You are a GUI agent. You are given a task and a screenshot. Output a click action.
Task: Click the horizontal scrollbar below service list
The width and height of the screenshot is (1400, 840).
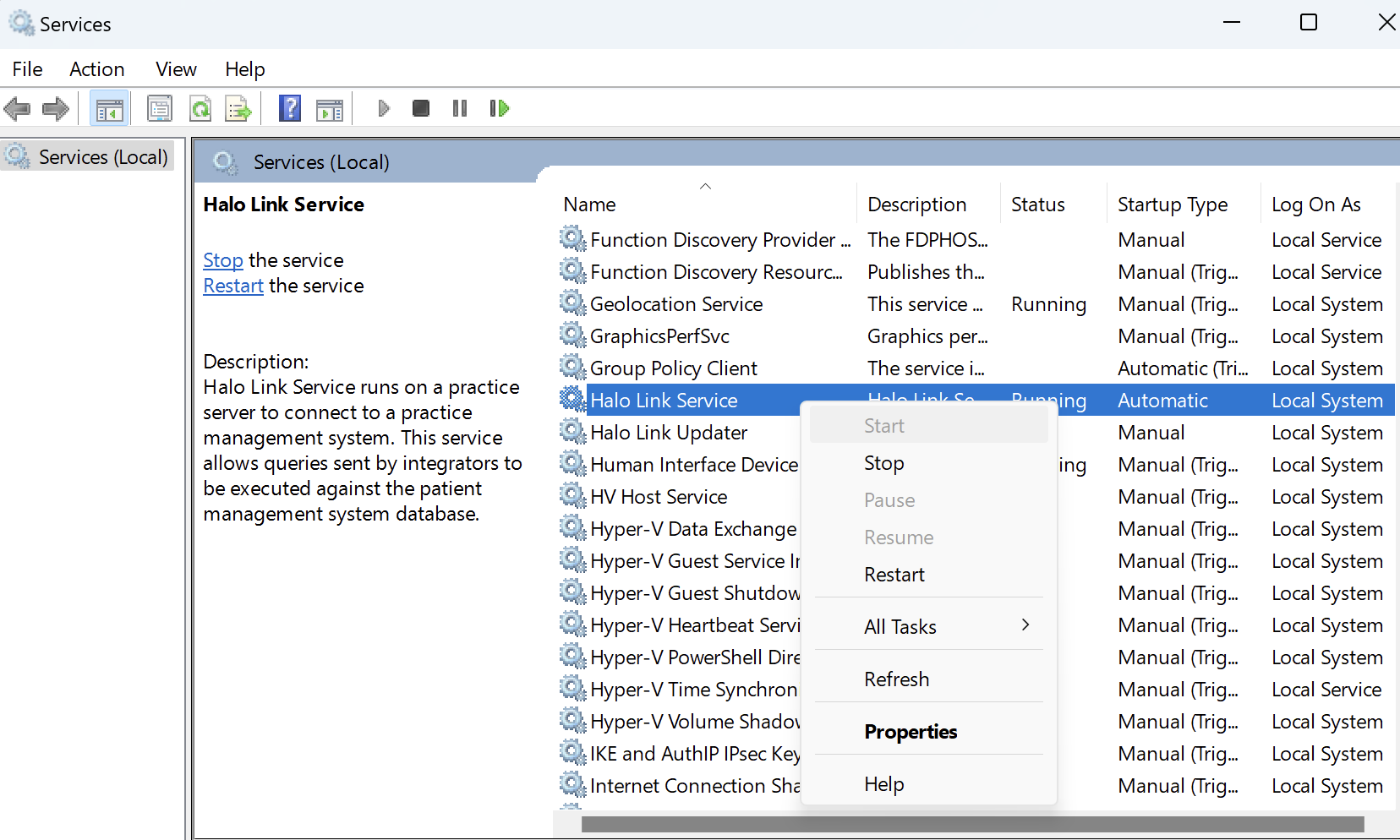[972, 824]
